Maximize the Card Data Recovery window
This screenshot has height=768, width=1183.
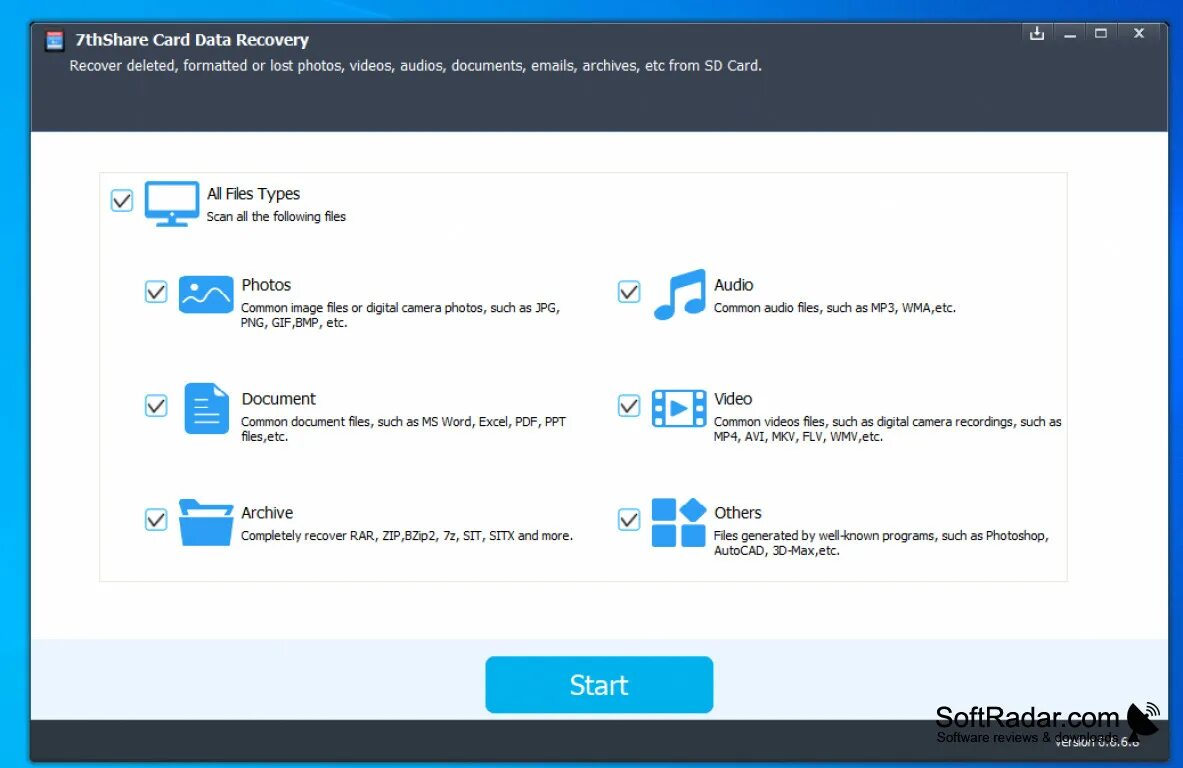click(1102, 33)
